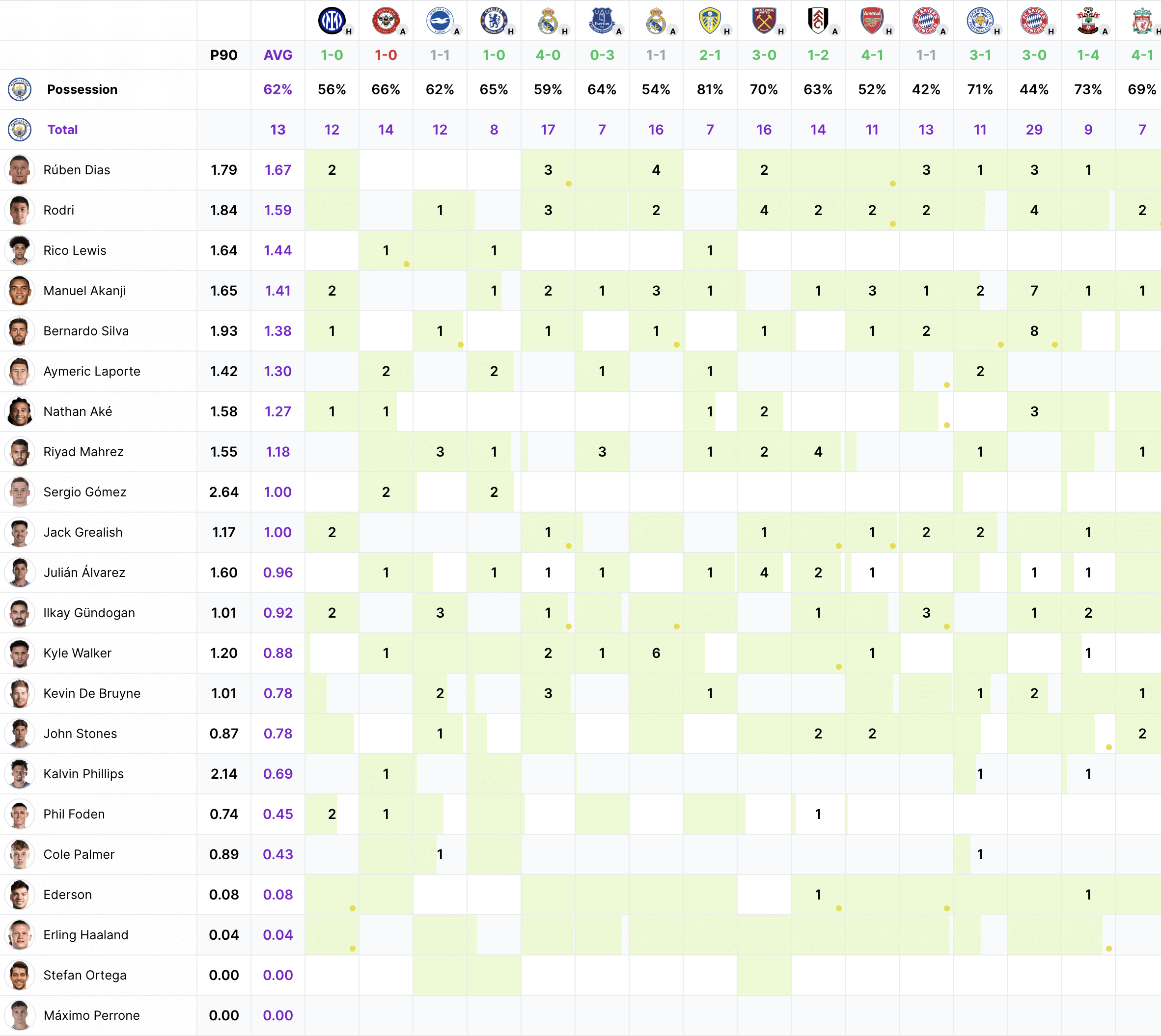Open the Possession row label
Viewport: 1161px width, 1036px height.
click(82, 89)
